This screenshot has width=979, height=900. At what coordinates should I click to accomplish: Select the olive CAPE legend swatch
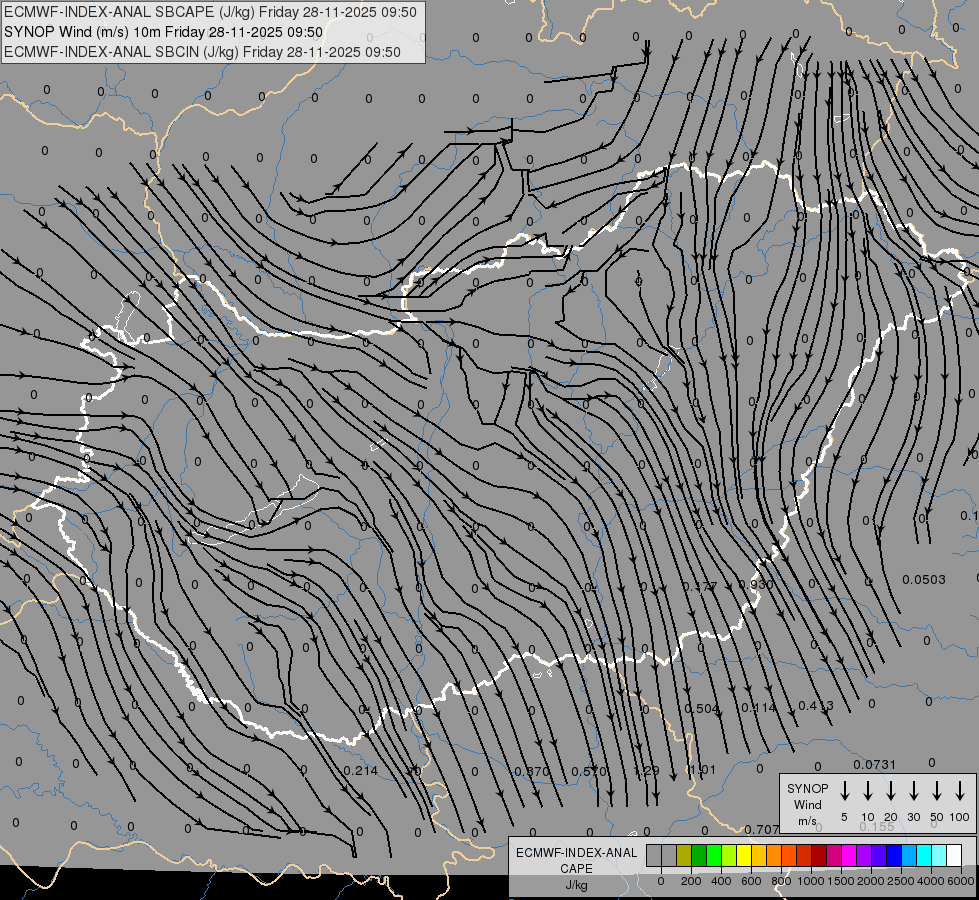click(684, 856)
